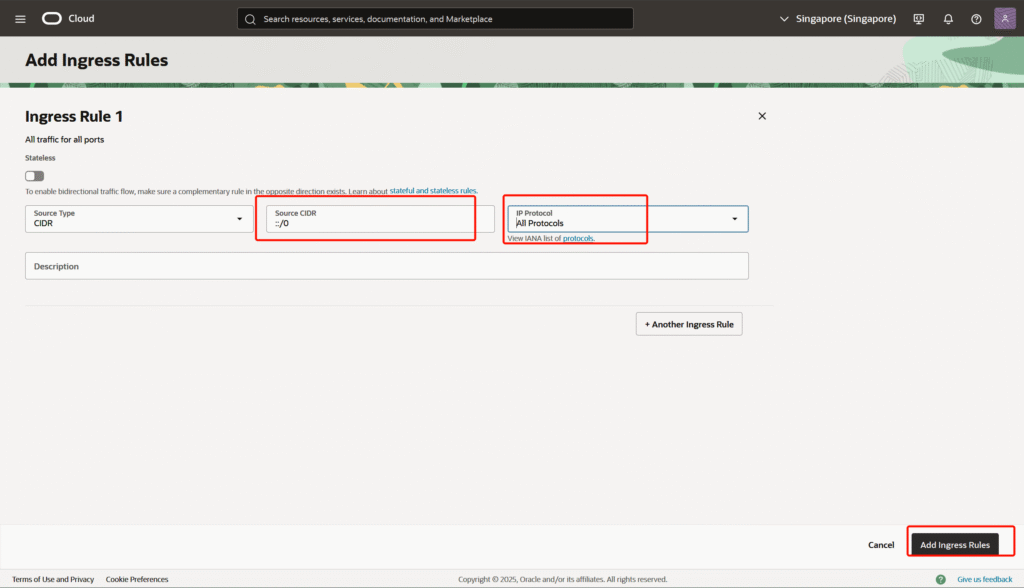Open the notifications bell
1024x588 pixels.
948,19
